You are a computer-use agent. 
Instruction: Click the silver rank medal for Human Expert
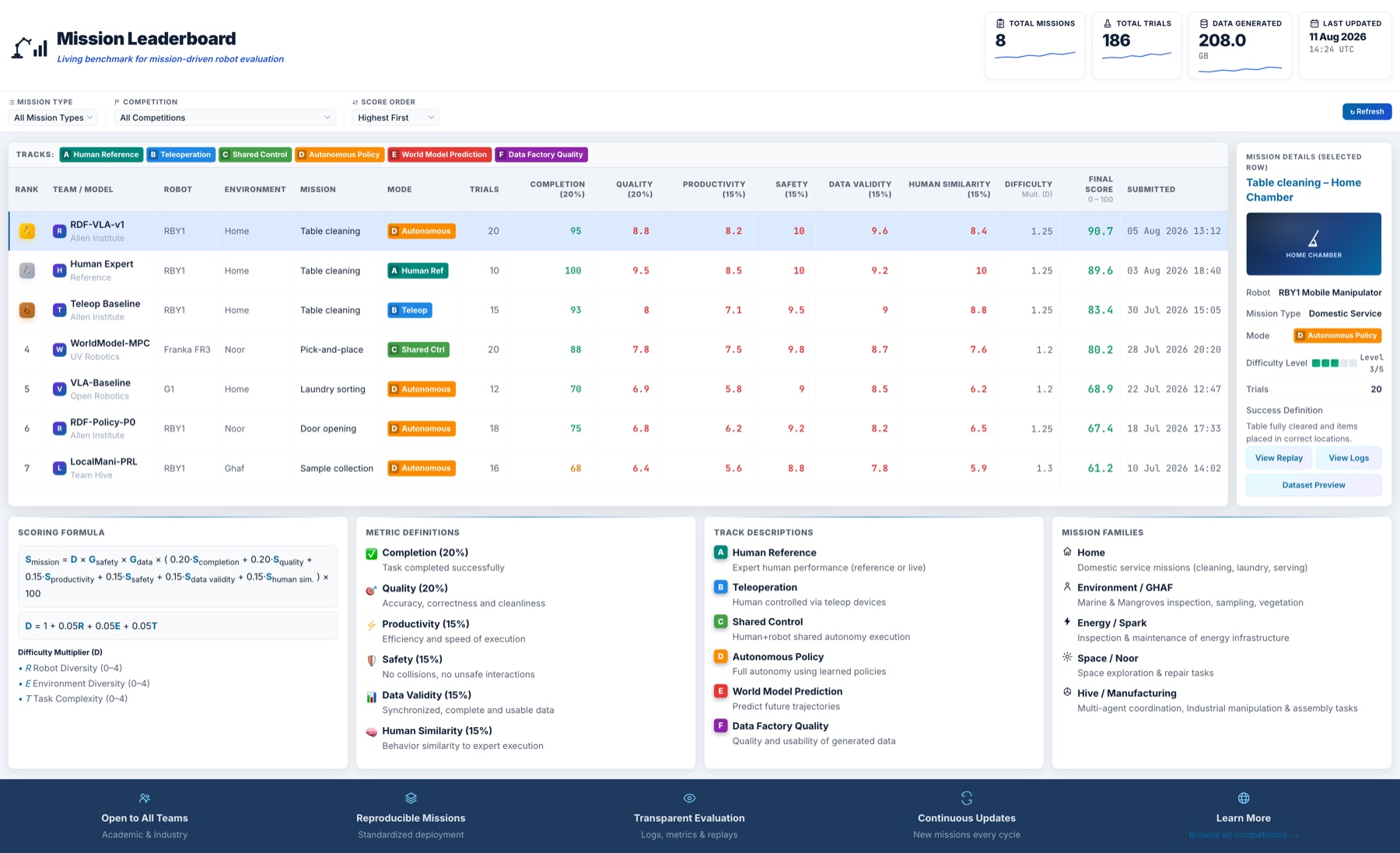[27, 271]
